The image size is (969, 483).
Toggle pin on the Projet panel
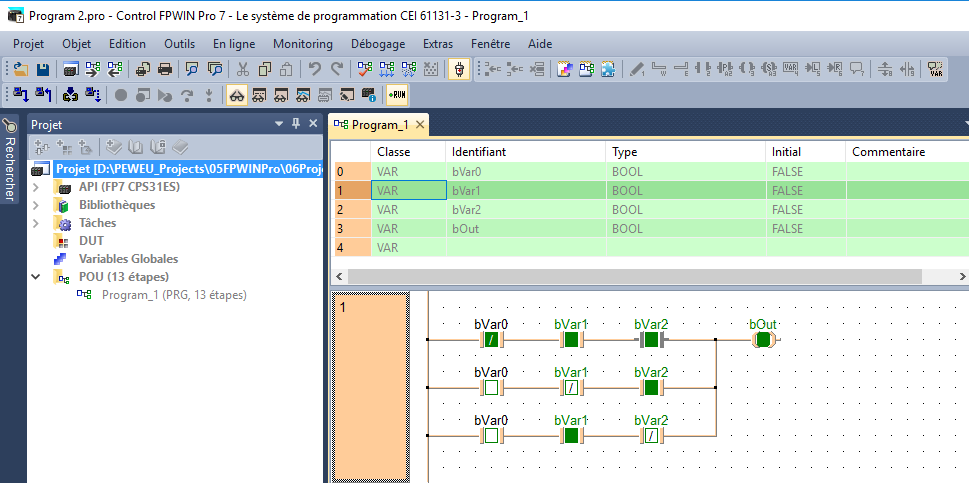coord(296,124)
